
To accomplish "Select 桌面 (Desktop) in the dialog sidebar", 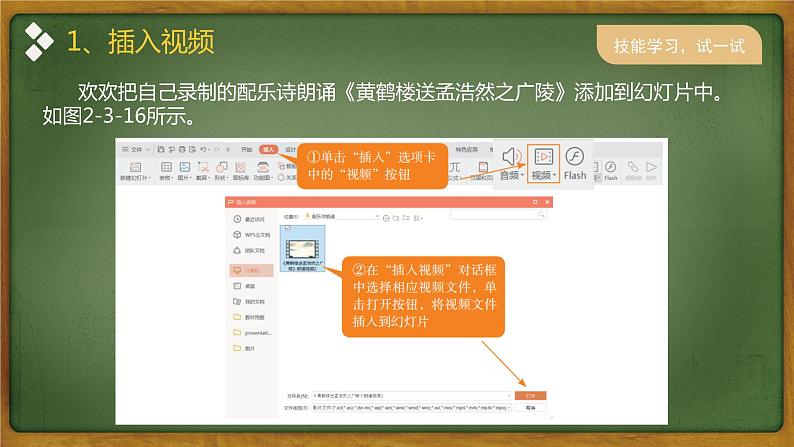I will pos(250,285).
